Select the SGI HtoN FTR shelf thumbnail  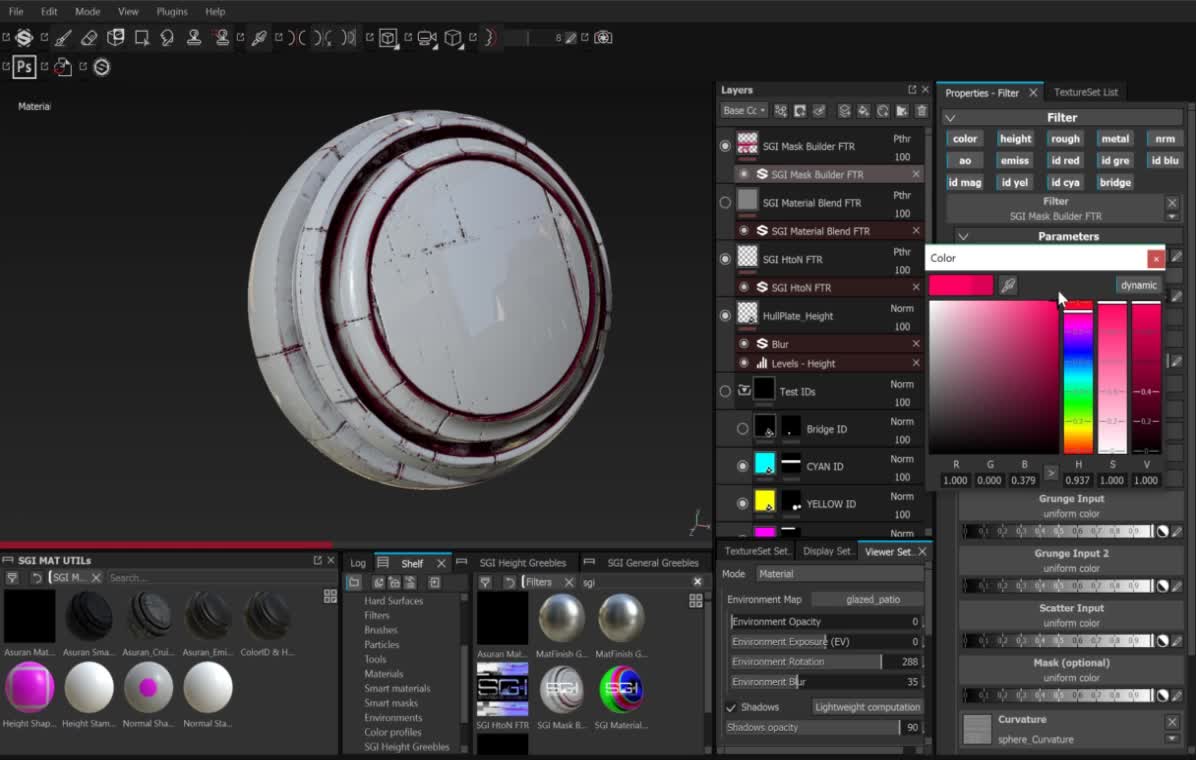[503, 691]
